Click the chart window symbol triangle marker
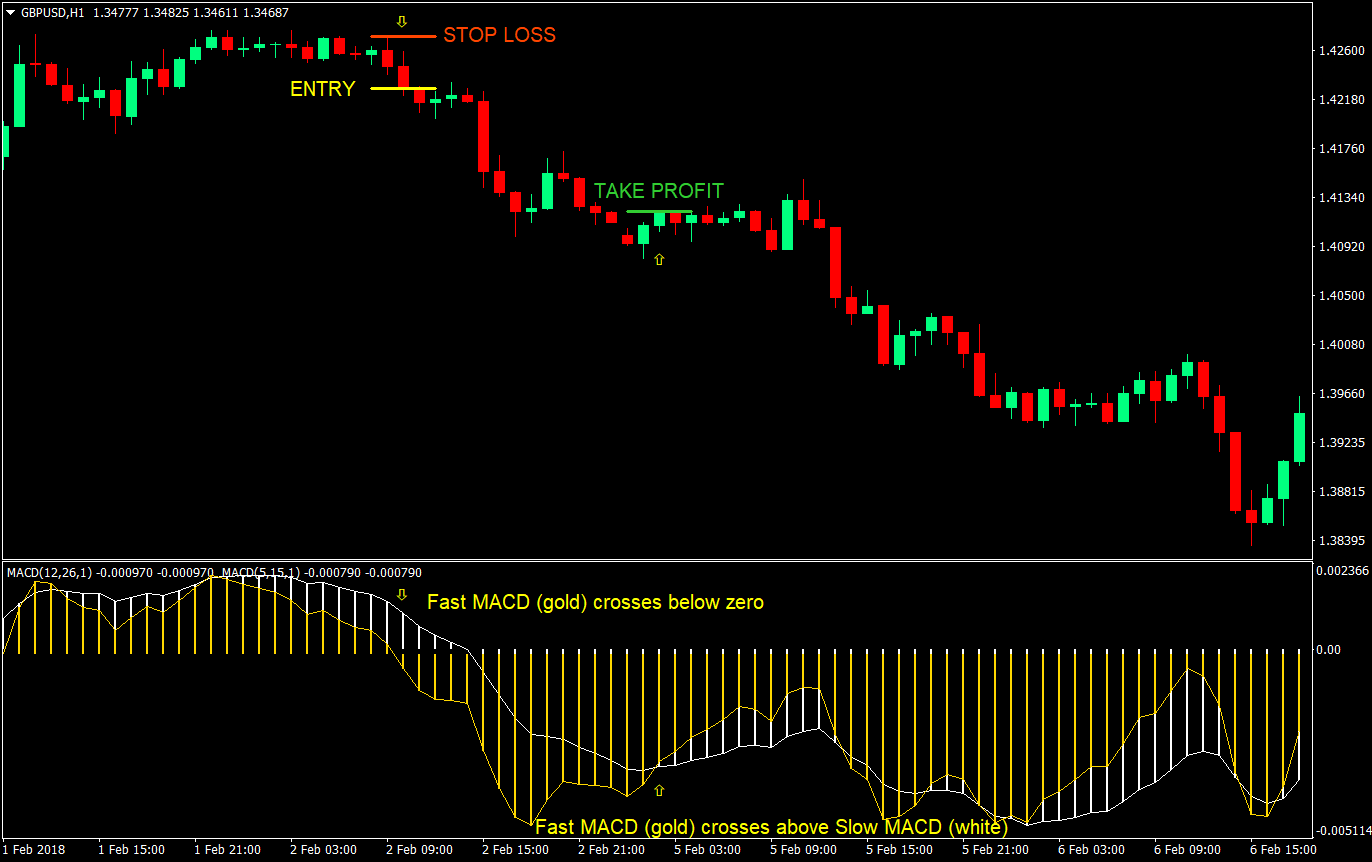 point(8,13)
